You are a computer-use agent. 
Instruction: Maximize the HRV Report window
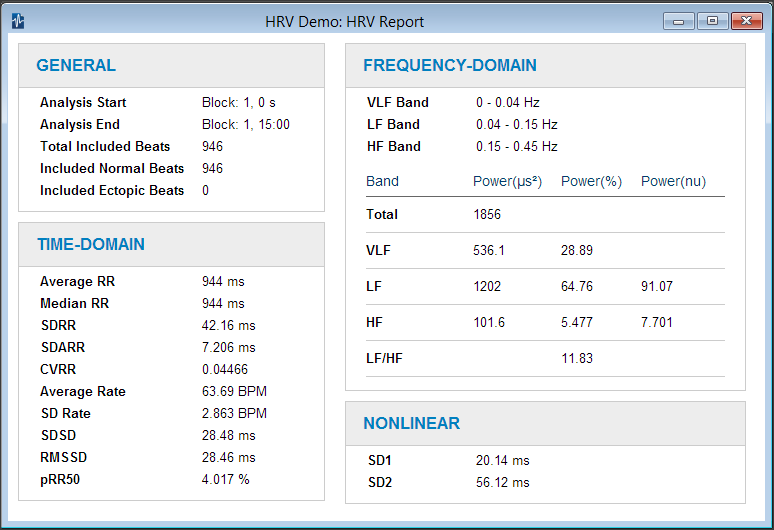(x=711, y=21)
